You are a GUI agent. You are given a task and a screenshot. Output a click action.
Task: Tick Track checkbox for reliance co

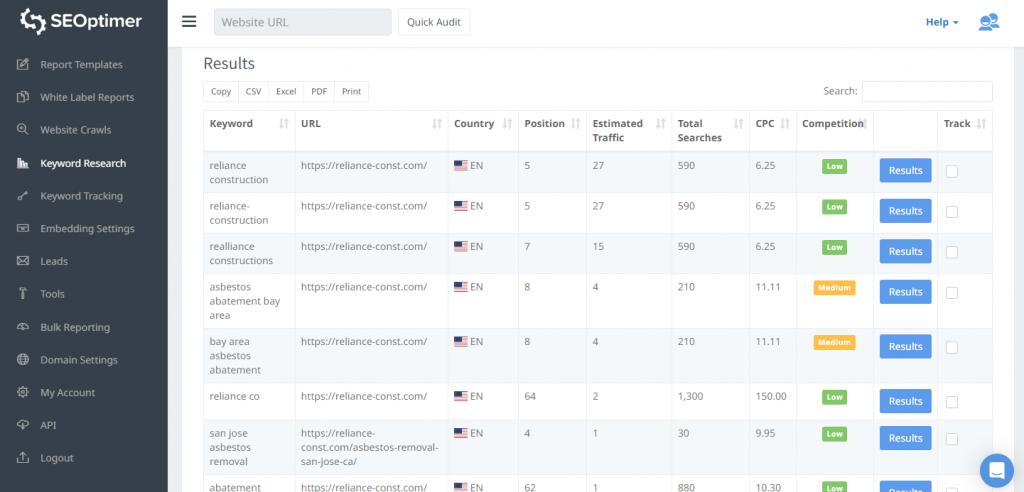952,401
